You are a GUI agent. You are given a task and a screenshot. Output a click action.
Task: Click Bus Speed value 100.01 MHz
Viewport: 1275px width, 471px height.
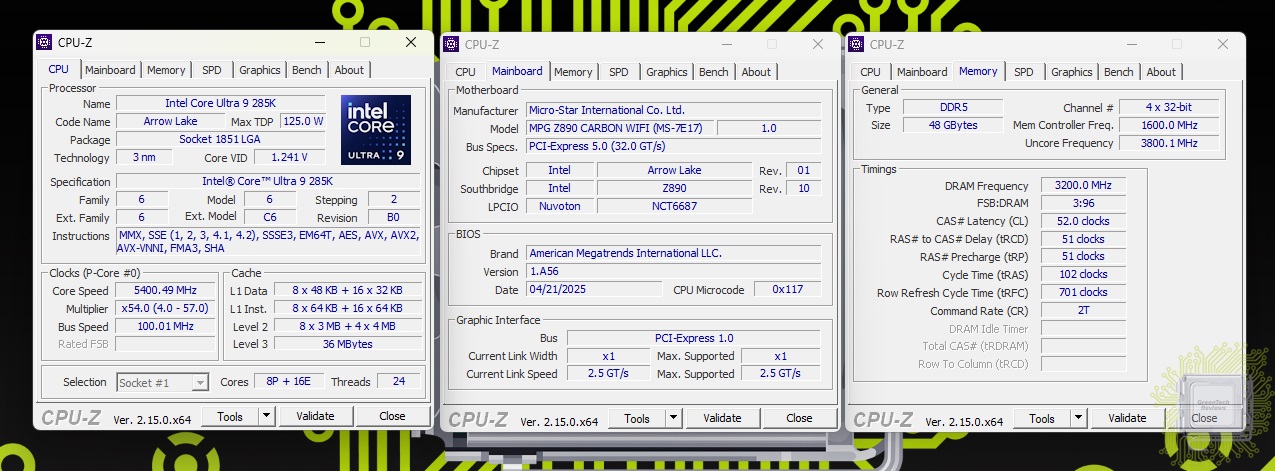pyautogui.click(x=166, y=326)
